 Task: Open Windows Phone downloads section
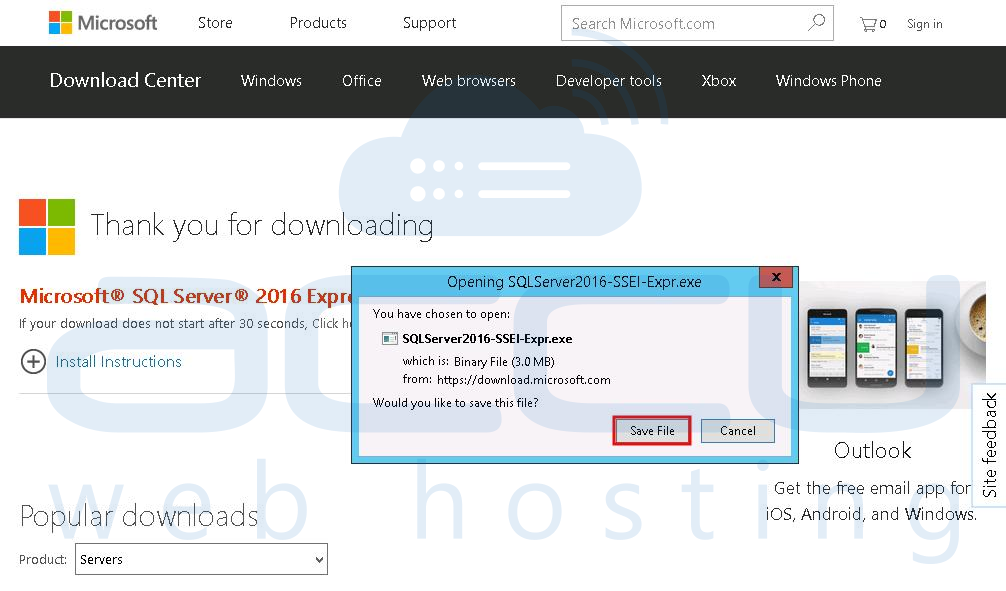tap(828, 81)
